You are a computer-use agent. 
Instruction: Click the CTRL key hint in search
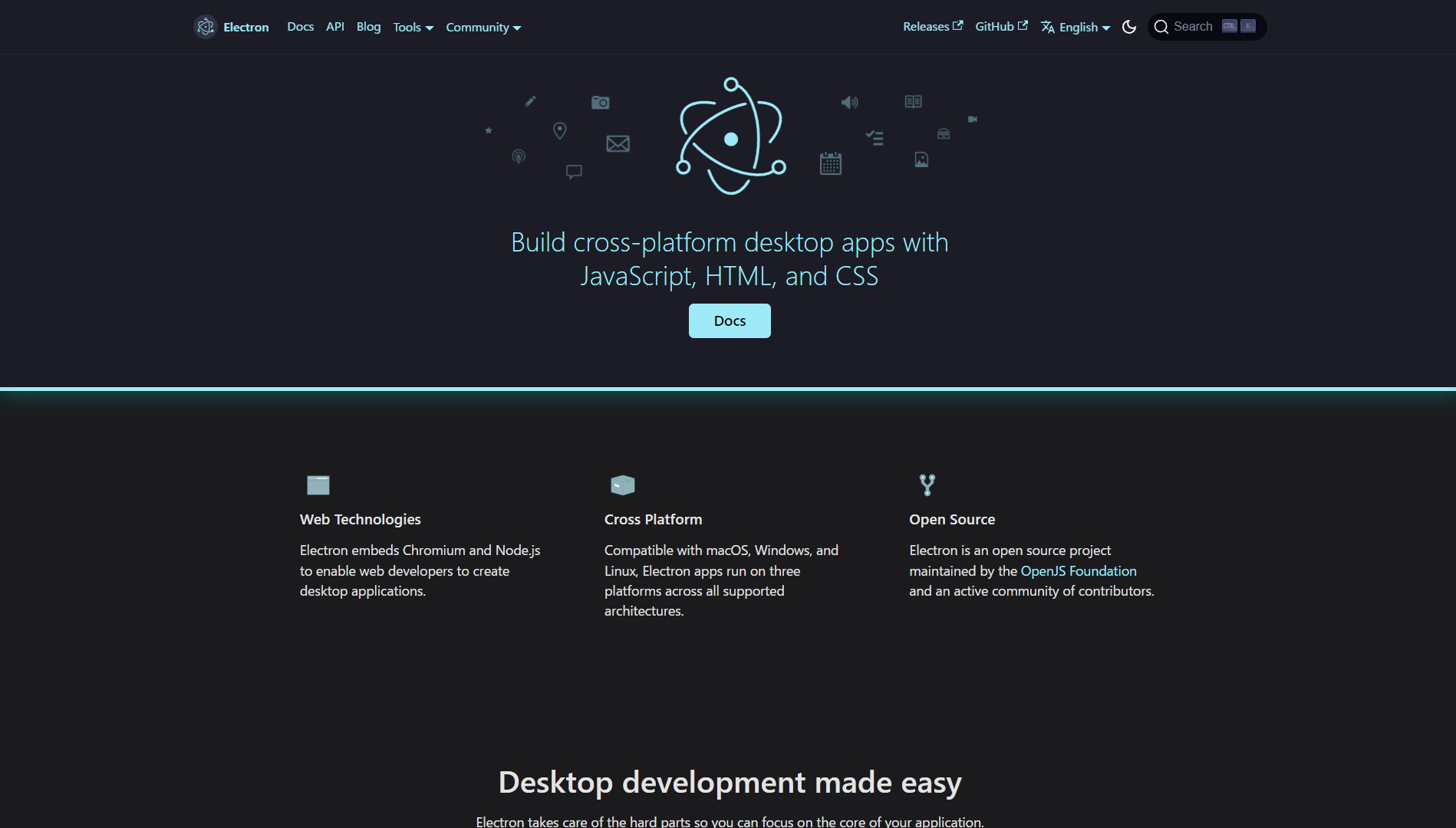pos(1229,26)
